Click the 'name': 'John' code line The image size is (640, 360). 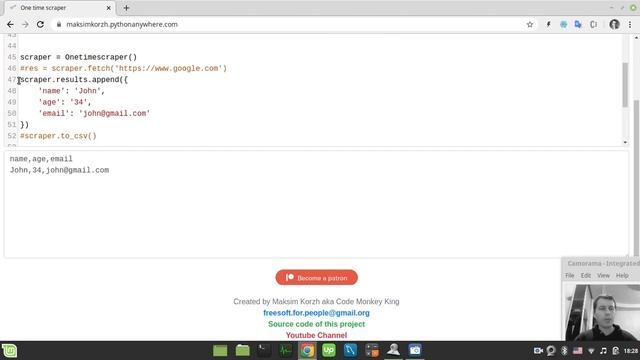tap(71, 91)
